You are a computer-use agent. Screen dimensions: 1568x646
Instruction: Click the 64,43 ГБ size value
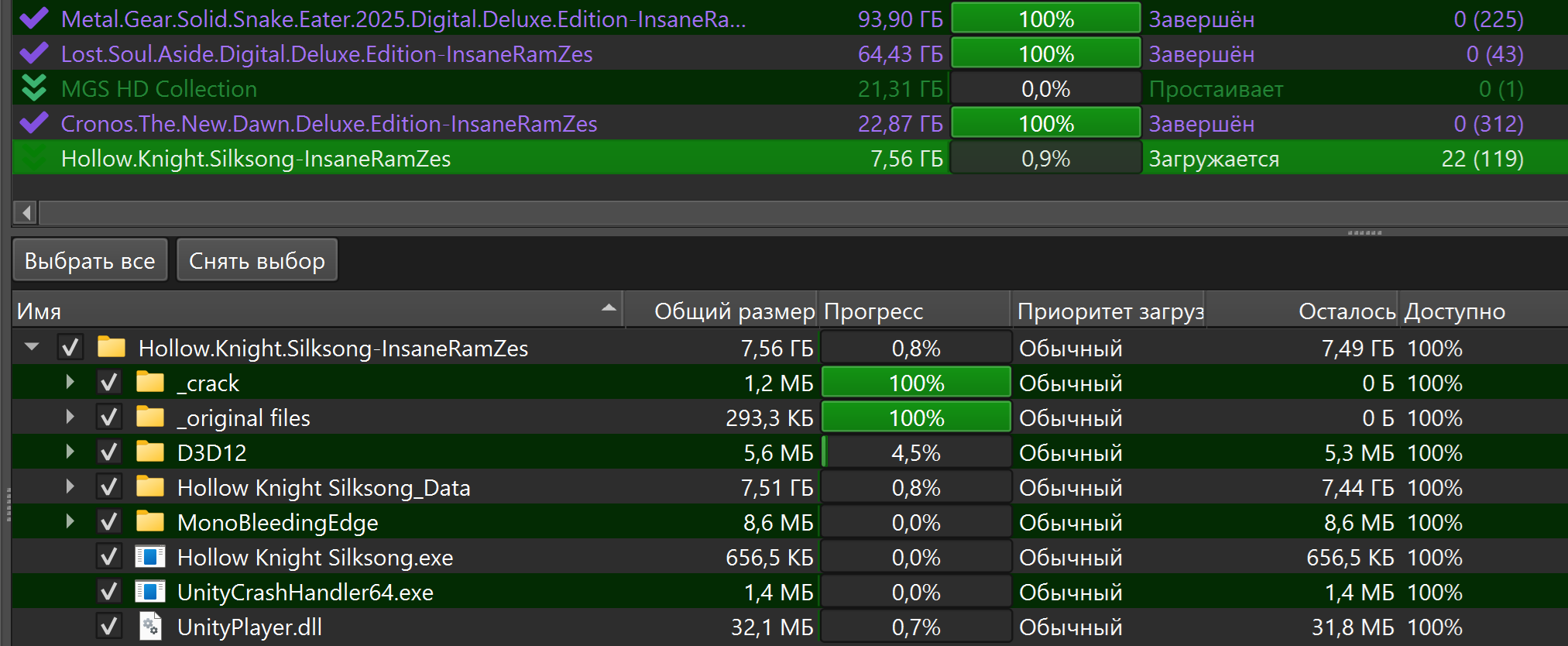coord(901,54)
